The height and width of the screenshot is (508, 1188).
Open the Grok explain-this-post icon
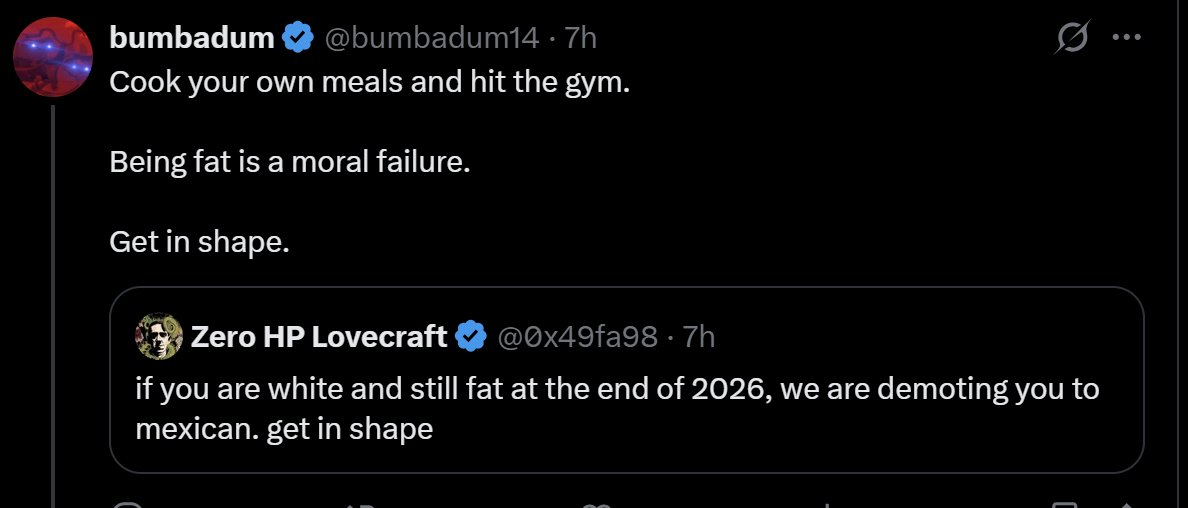1073,40
